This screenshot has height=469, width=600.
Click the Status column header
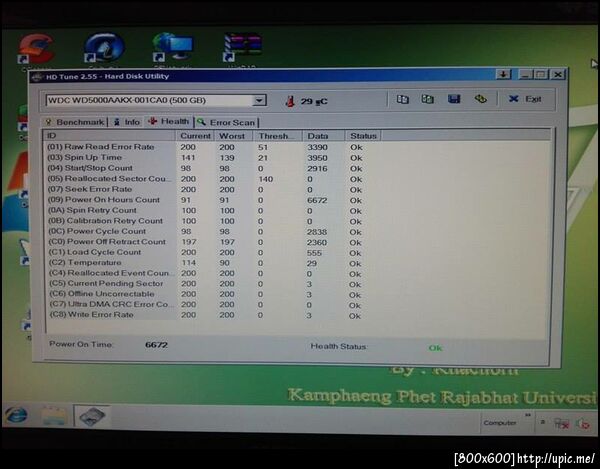[363, 136]
